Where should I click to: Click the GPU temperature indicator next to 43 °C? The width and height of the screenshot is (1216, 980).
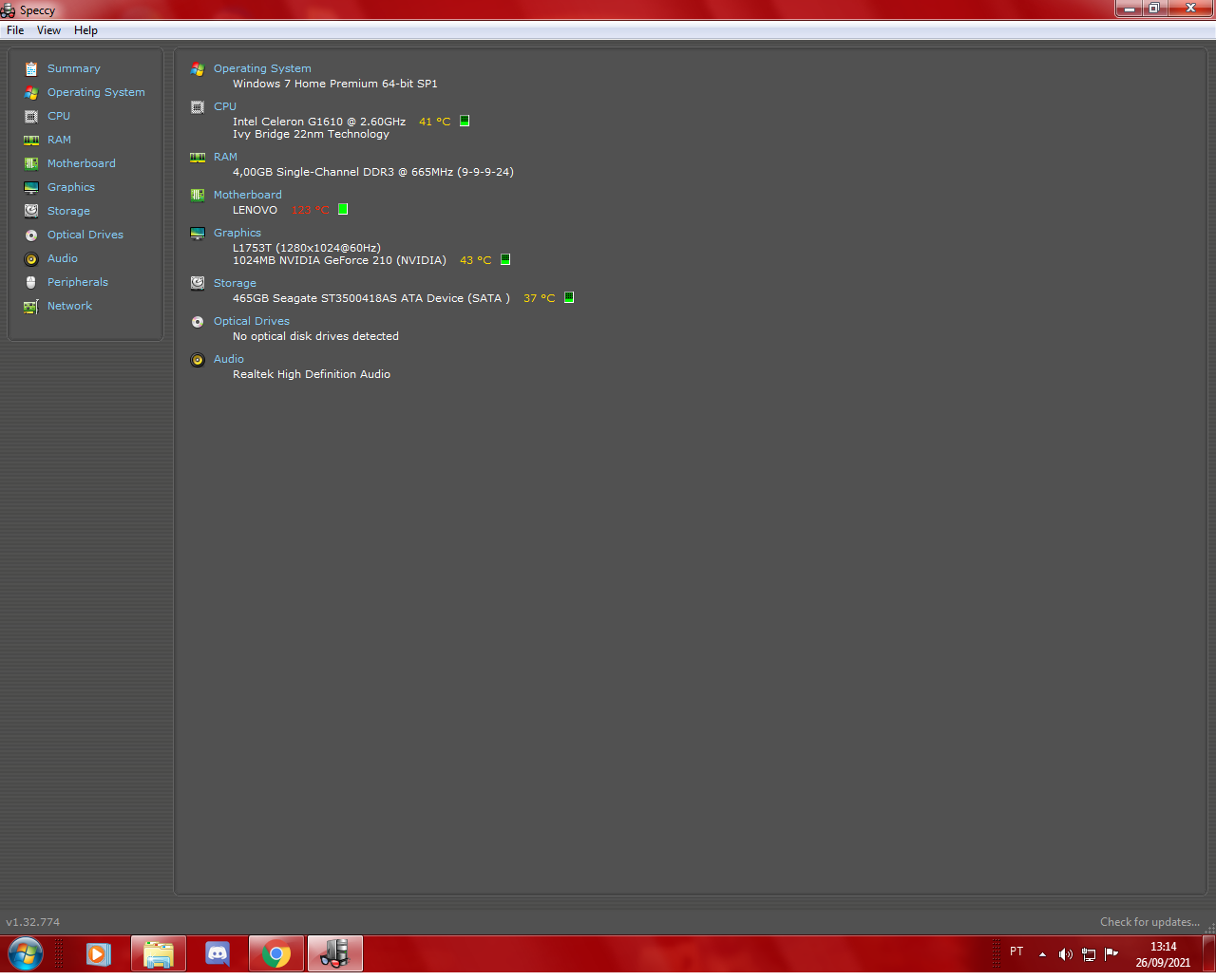coord(505,259)
